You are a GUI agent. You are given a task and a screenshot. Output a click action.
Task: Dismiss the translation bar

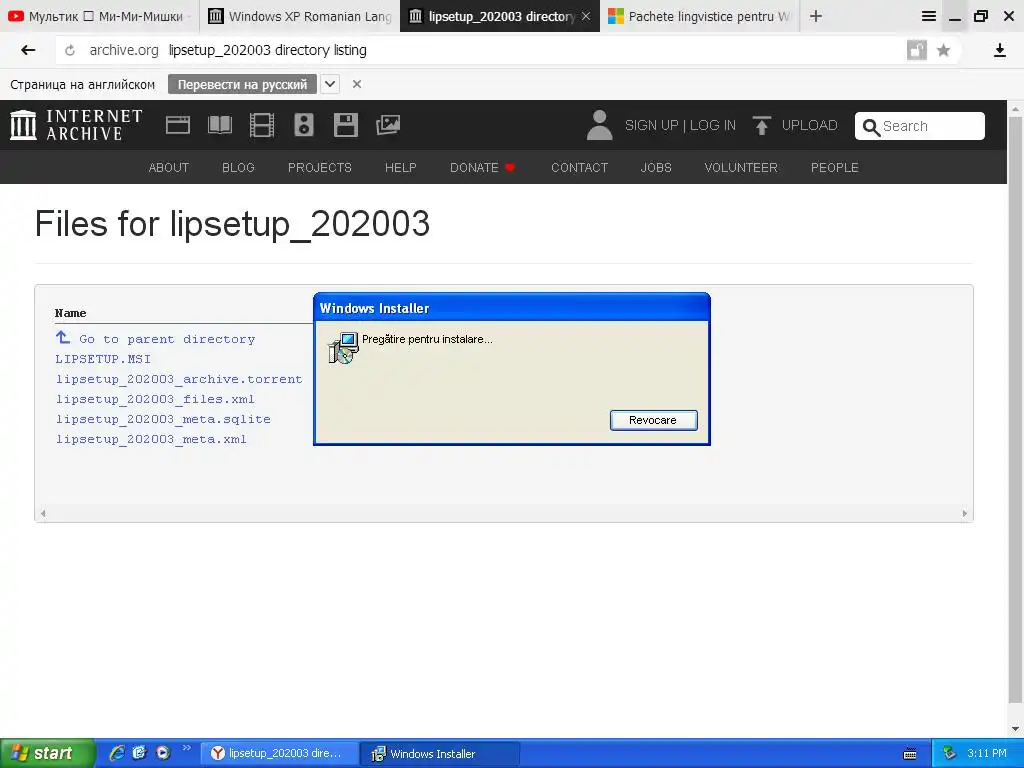357,84
